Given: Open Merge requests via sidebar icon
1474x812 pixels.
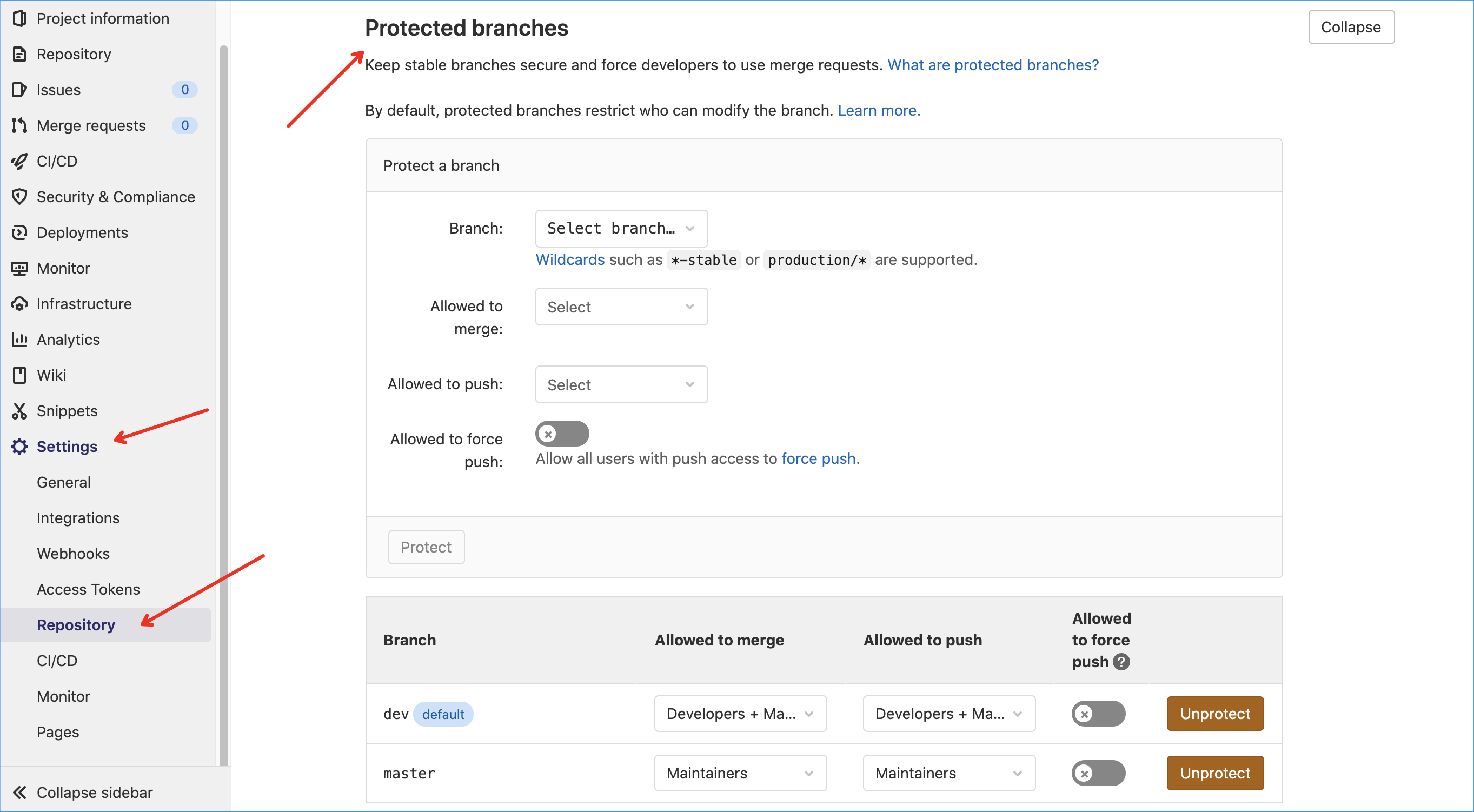Looking at the screenshot, I should coord(19,125).
